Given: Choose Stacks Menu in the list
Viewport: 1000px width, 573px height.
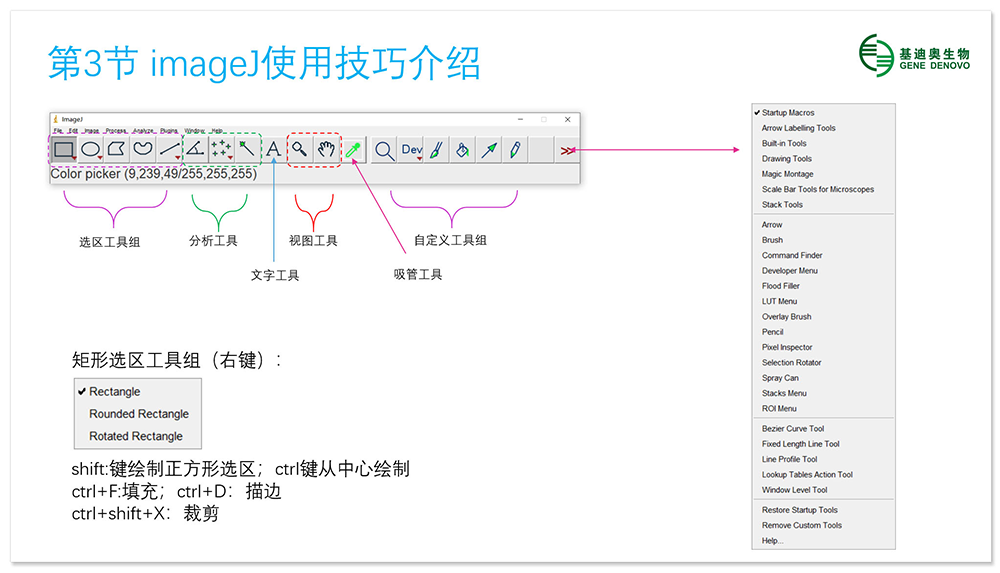Looking at the screenshot, I should point(823,393).
